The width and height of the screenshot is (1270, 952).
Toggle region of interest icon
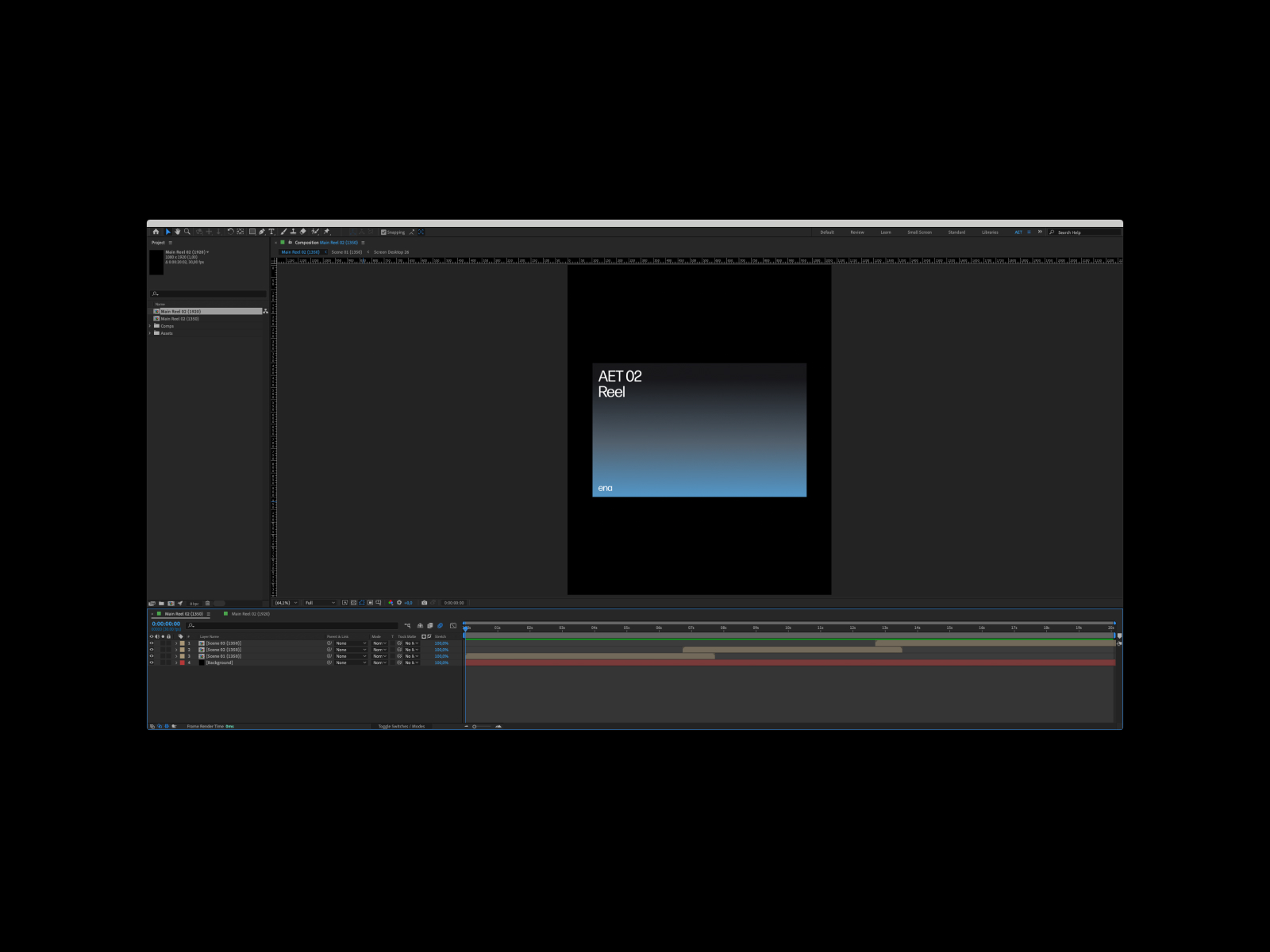[x=370, y=603]
